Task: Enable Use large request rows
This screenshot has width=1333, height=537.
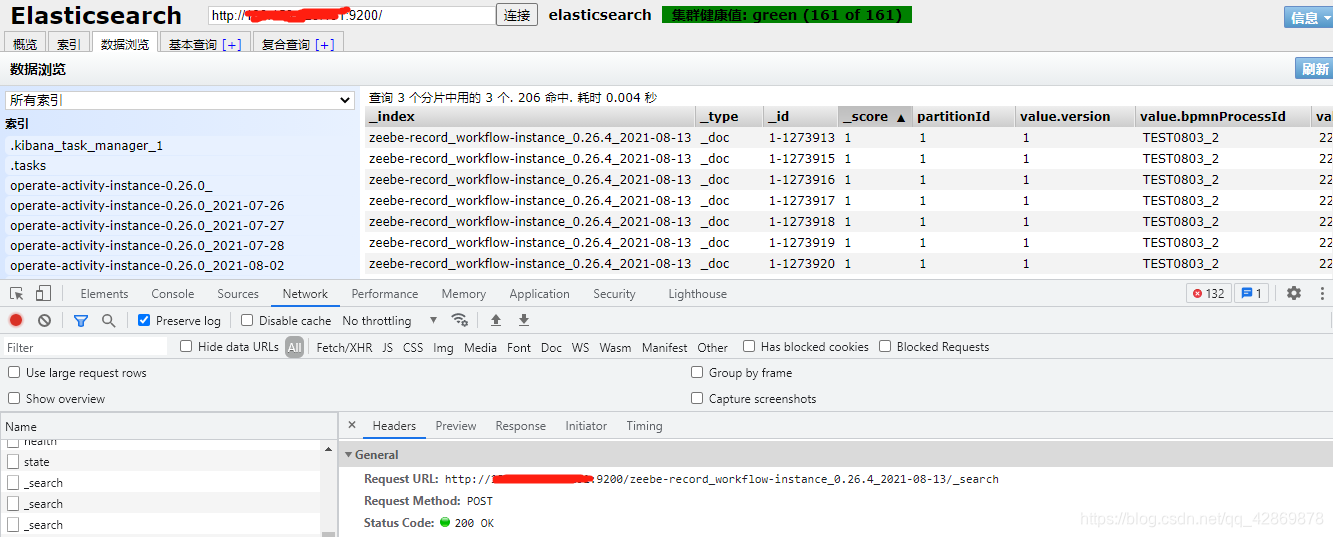Action: pos(14,372)
